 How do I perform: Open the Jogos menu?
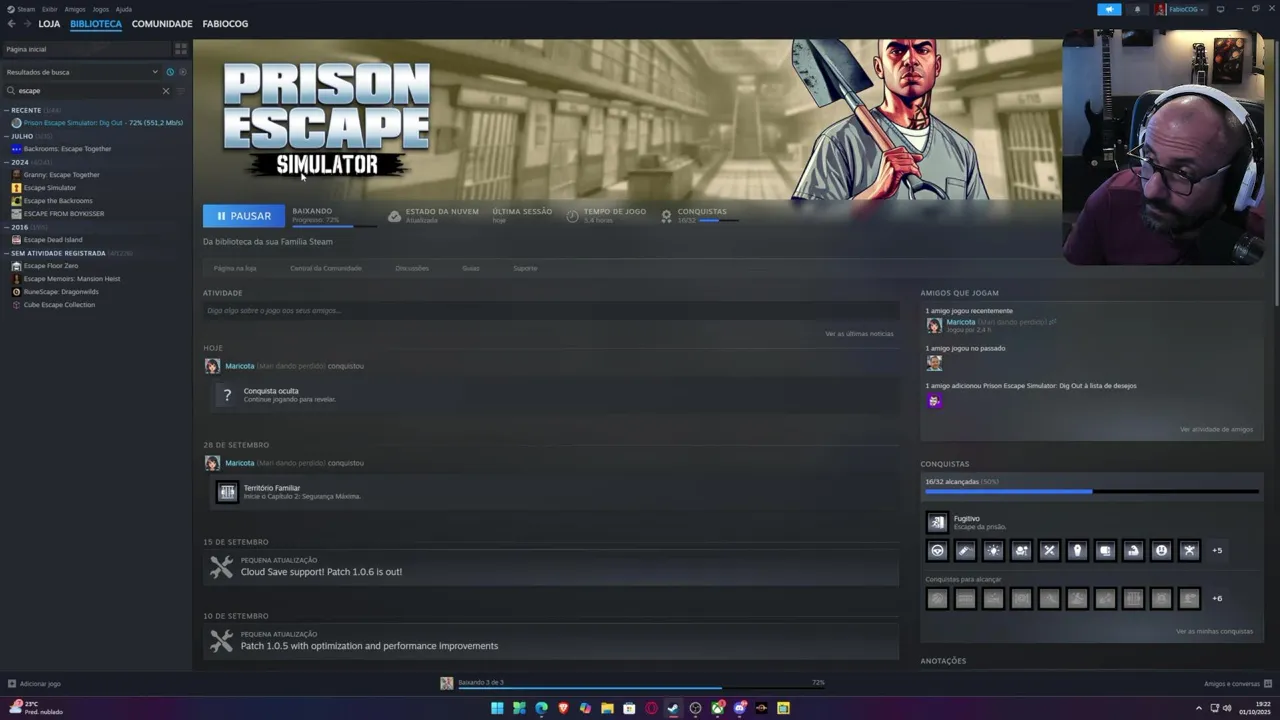(x=101, y=9)
